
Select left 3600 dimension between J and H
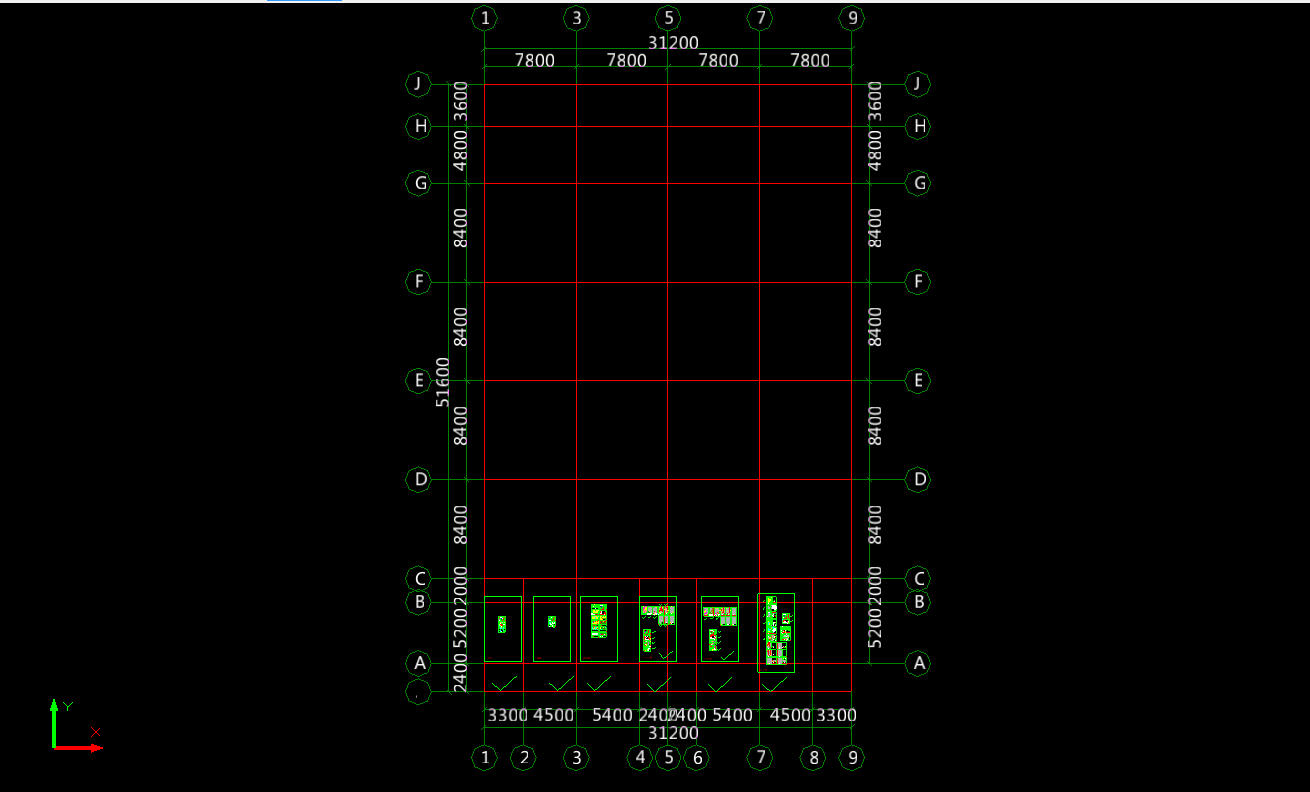460,101
